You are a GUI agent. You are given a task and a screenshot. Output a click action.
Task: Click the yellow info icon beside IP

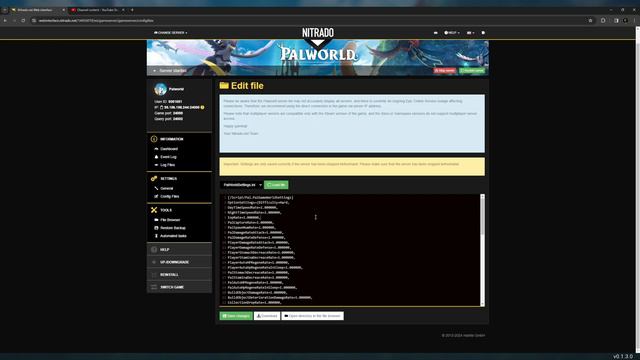coord(202,107)
